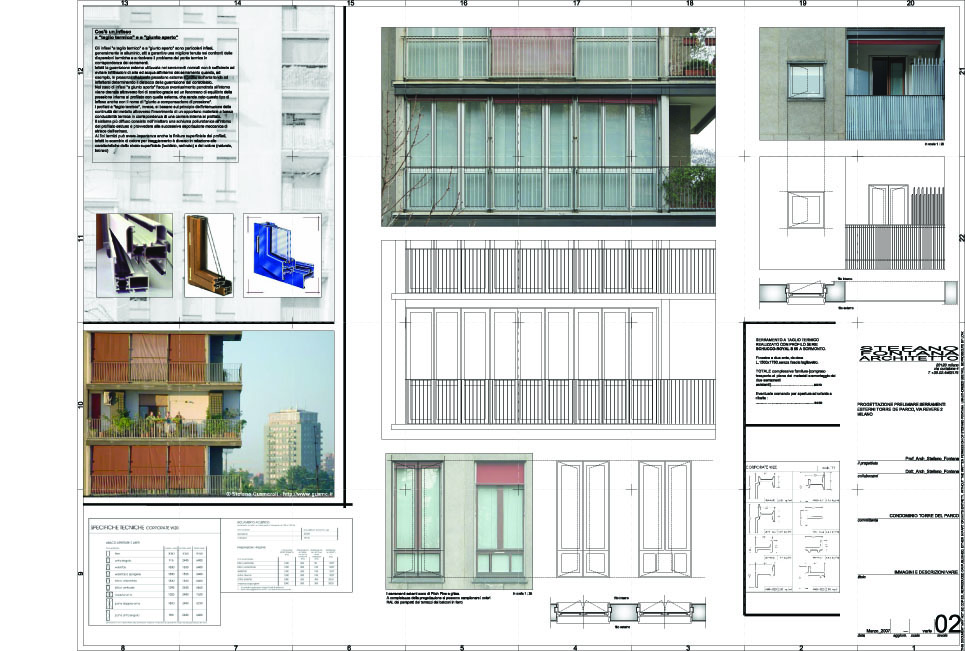Click the double French door elevation drawing
Screen dimensions: 965x651
click(x=623, y=518)
